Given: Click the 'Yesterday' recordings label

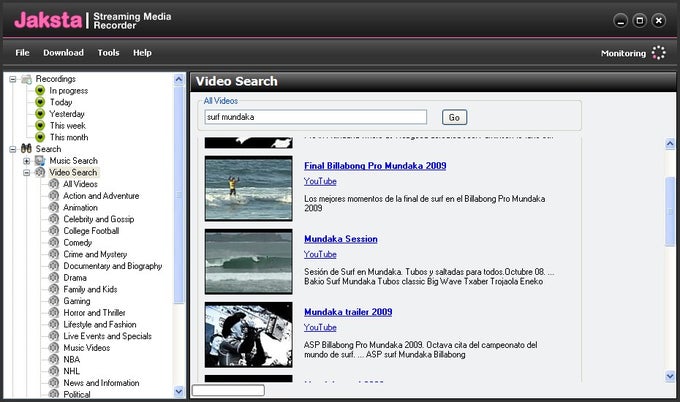Looking at the screenshot, I should 67,114.
